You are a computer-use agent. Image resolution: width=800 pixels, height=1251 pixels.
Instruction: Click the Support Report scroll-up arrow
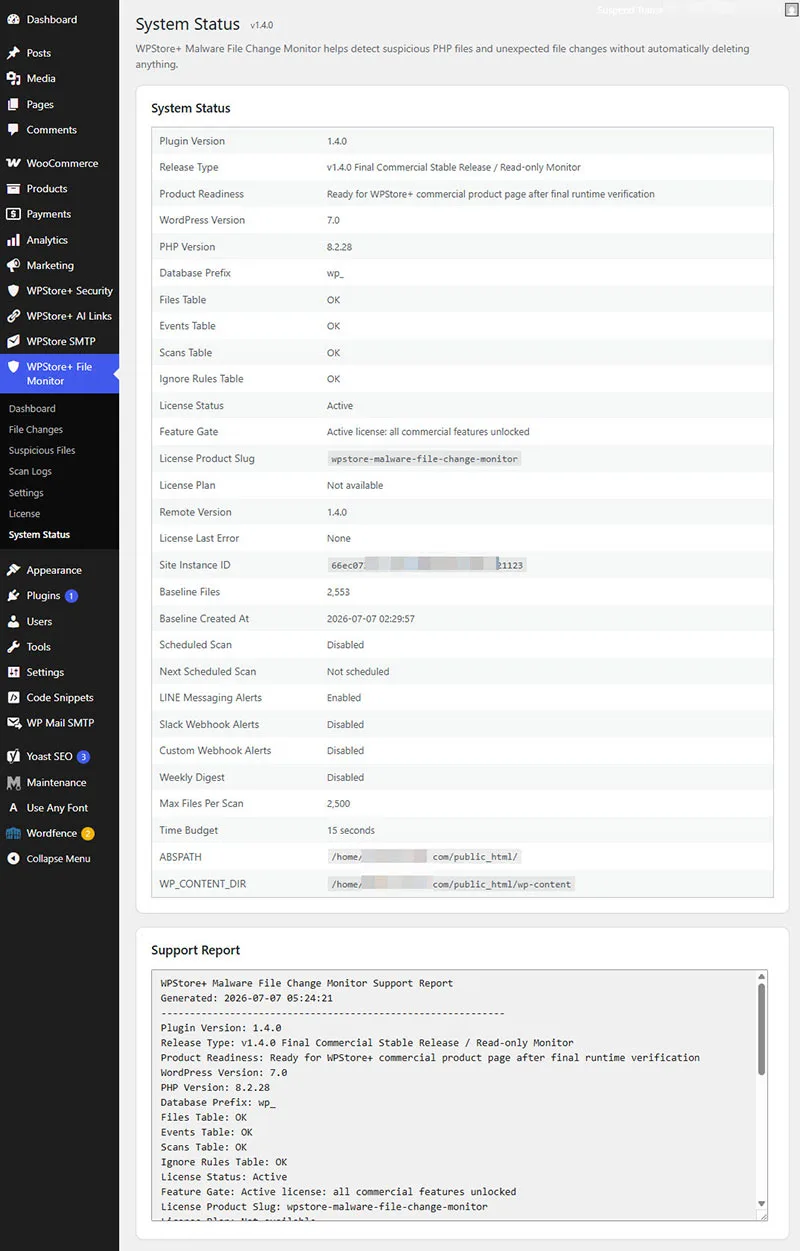(x=762, y=976)
